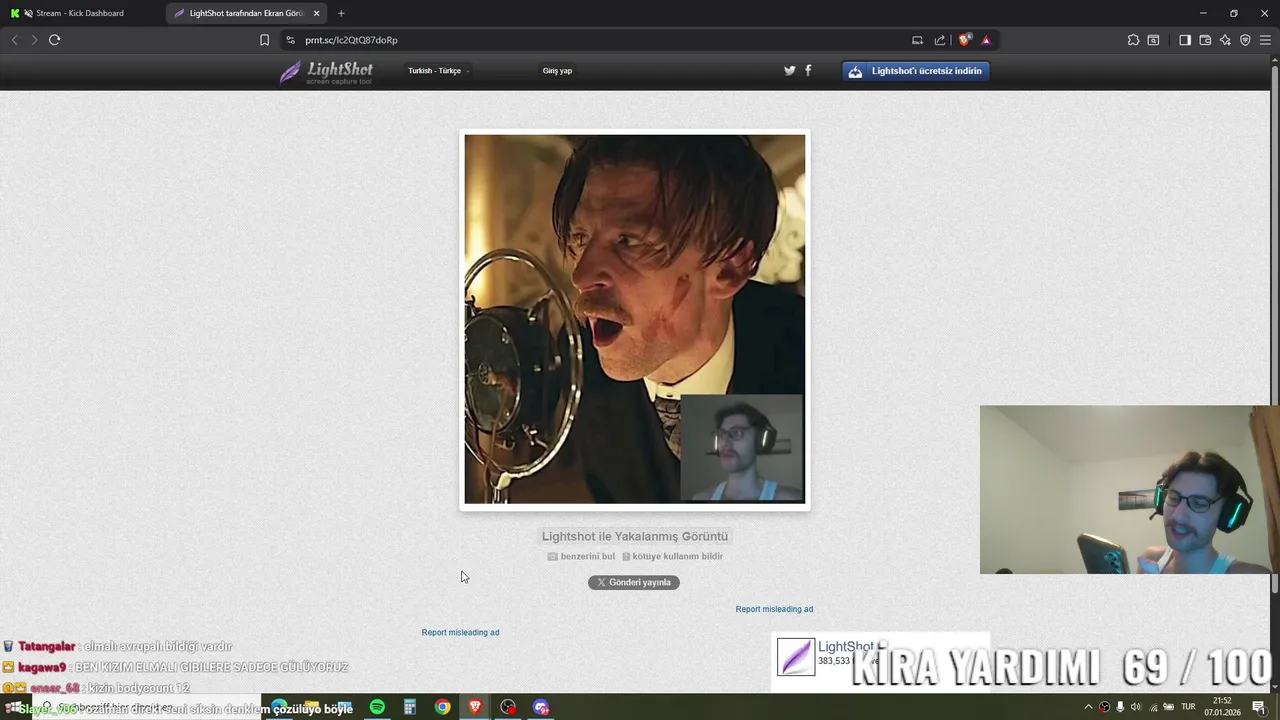Open a new browser tab

tap(341, 13)
